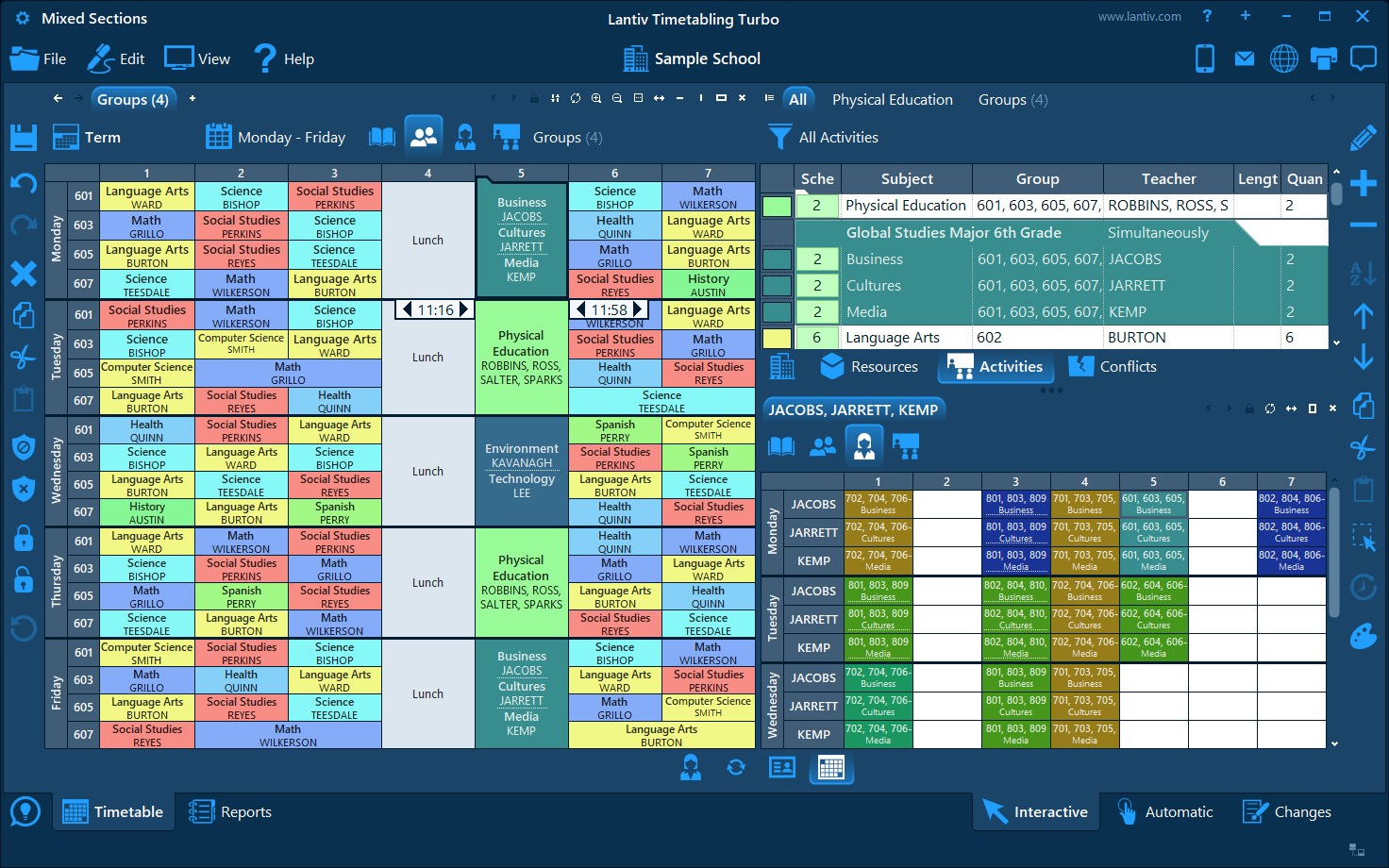Click the right arrow of 11:58 time
1389x868 pixels.
[637, 309]
